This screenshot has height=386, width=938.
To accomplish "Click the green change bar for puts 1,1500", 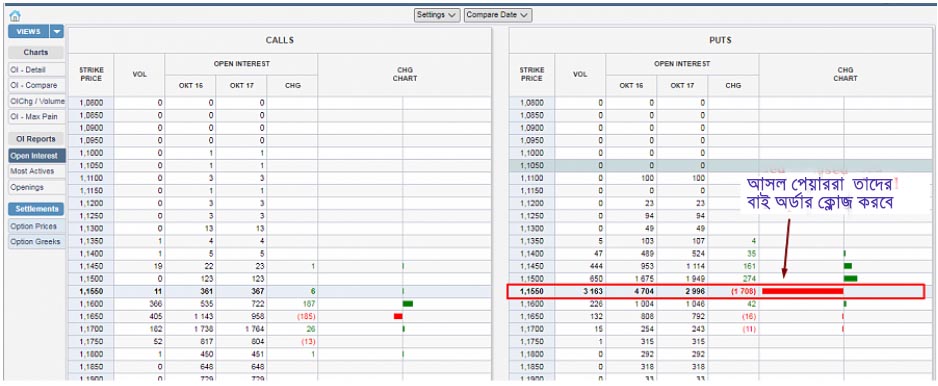I will pyautogui.click(x=850, y=278).
